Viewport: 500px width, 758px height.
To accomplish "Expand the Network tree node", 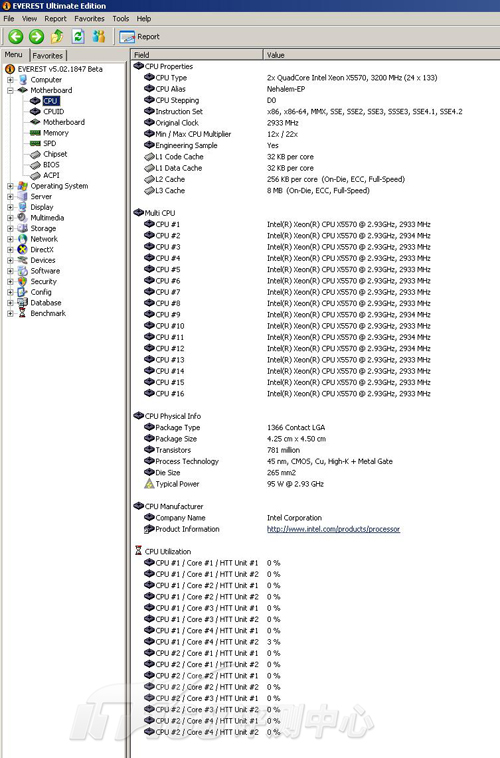I will point(10,239).
